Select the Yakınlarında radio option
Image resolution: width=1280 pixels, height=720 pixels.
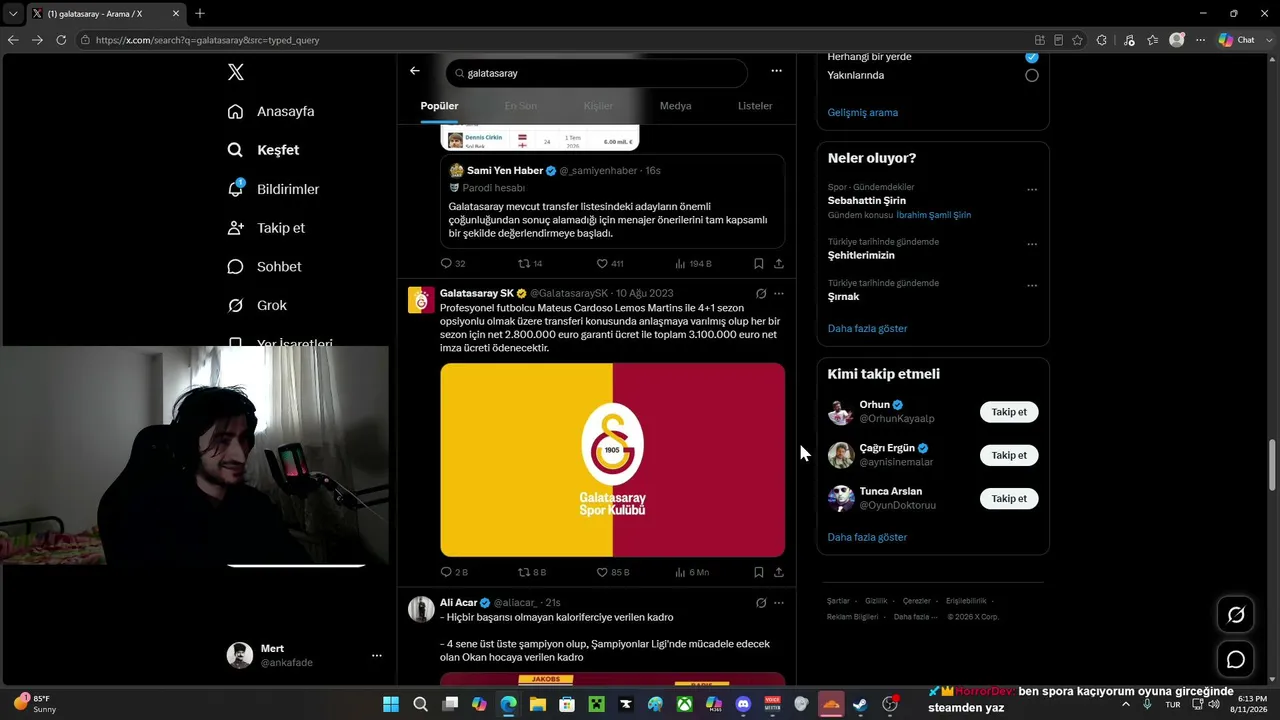coord(1032,75)
